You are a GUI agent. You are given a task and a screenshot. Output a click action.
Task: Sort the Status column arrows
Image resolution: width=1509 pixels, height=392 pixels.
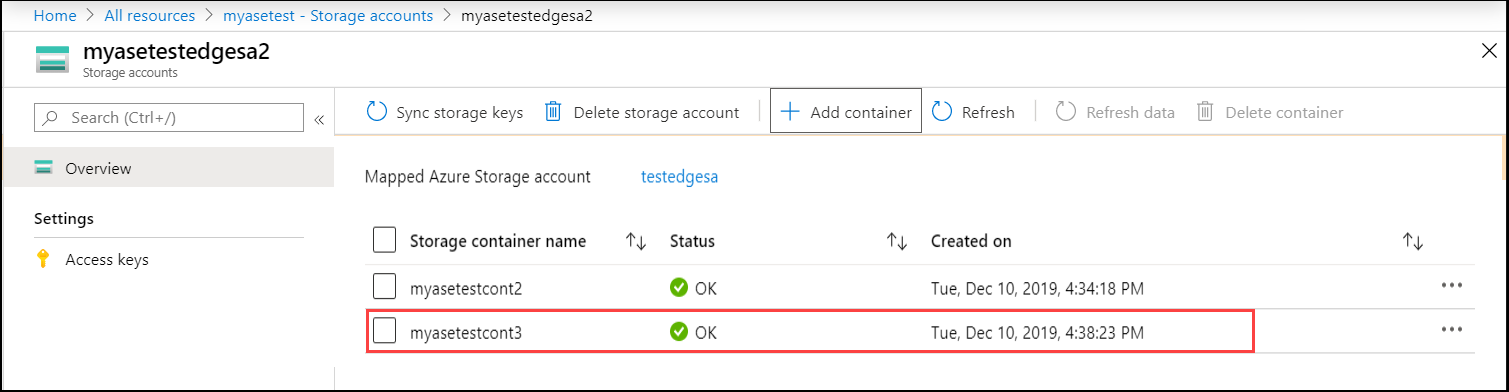pos(897,241)
